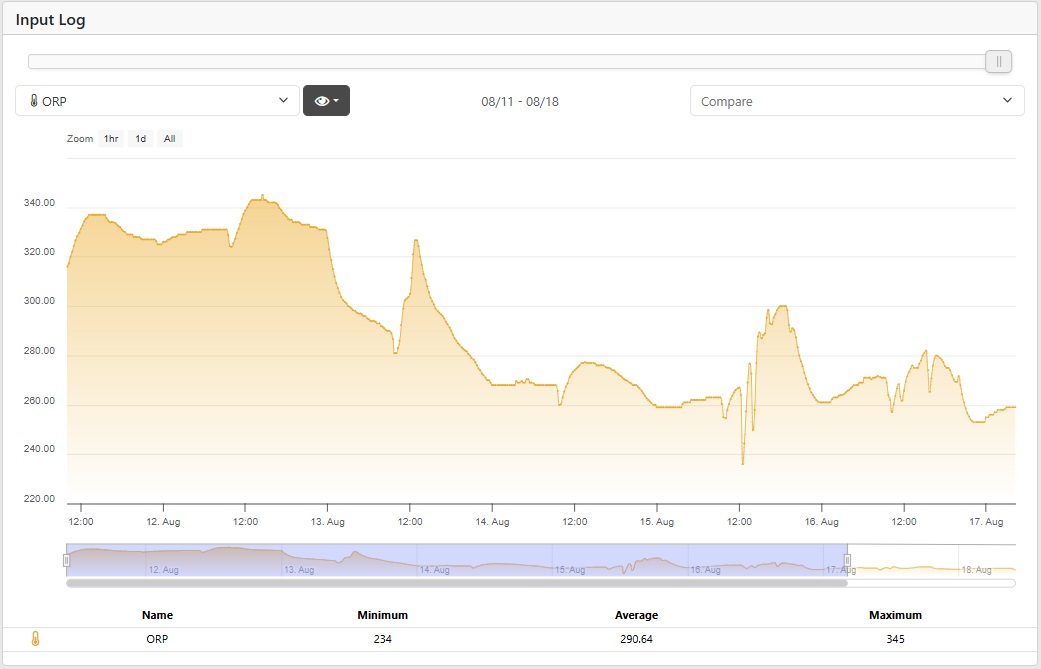
Task: Click the Input Log panel title
Action: click(50, 20)
